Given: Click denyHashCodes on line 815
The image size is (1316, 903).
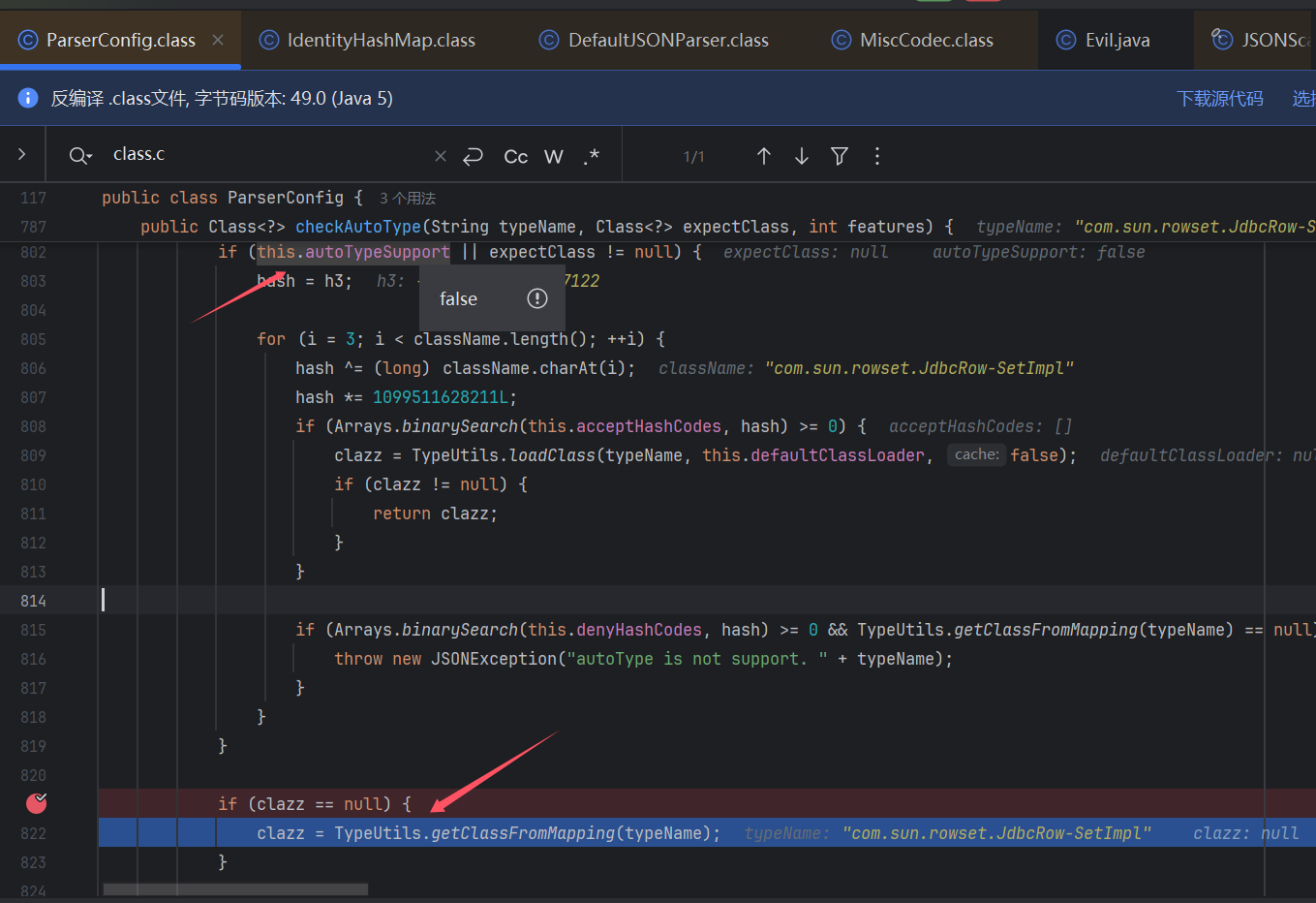Looking at the screenshot, I should point(639,630).
